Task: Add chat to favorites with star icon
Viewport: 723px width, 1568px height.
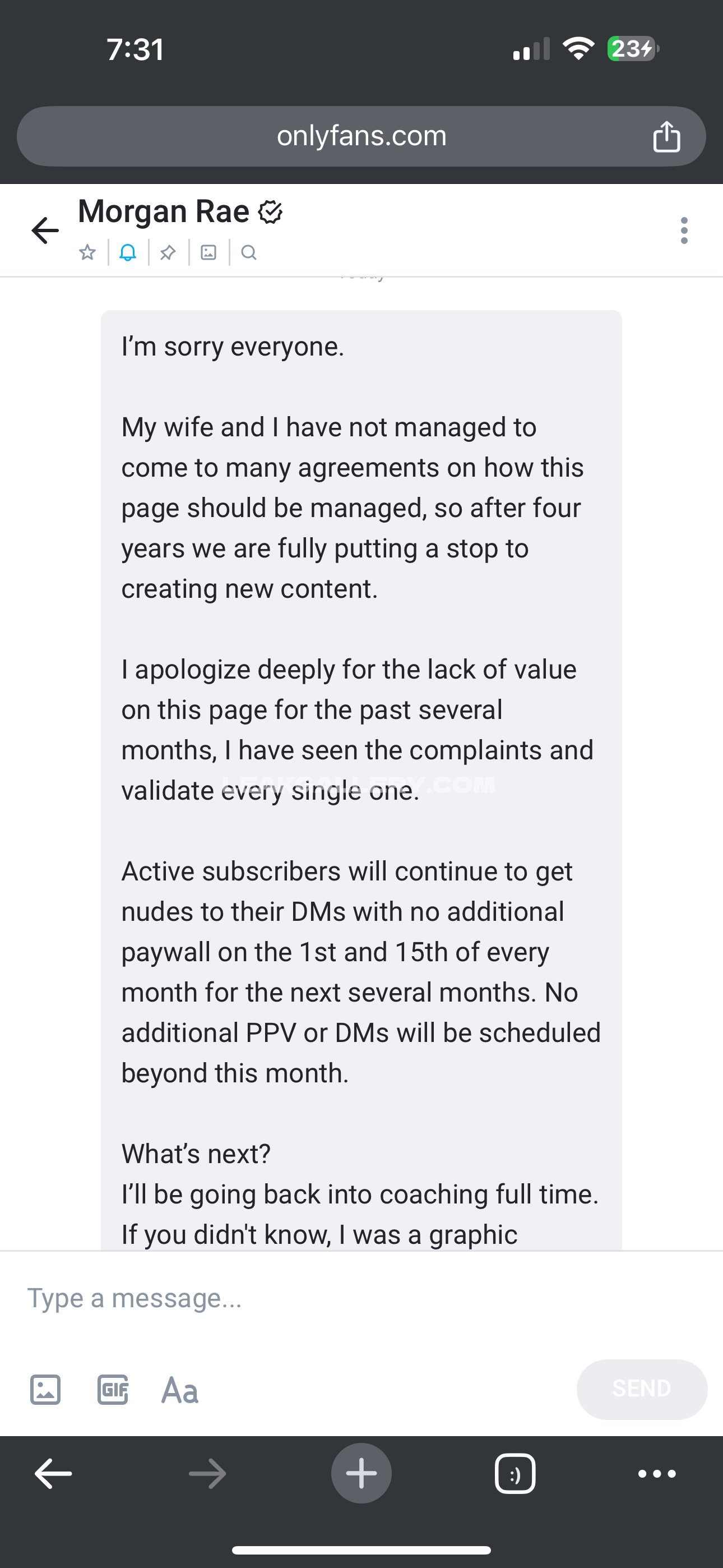Action: tap(87, 252)
